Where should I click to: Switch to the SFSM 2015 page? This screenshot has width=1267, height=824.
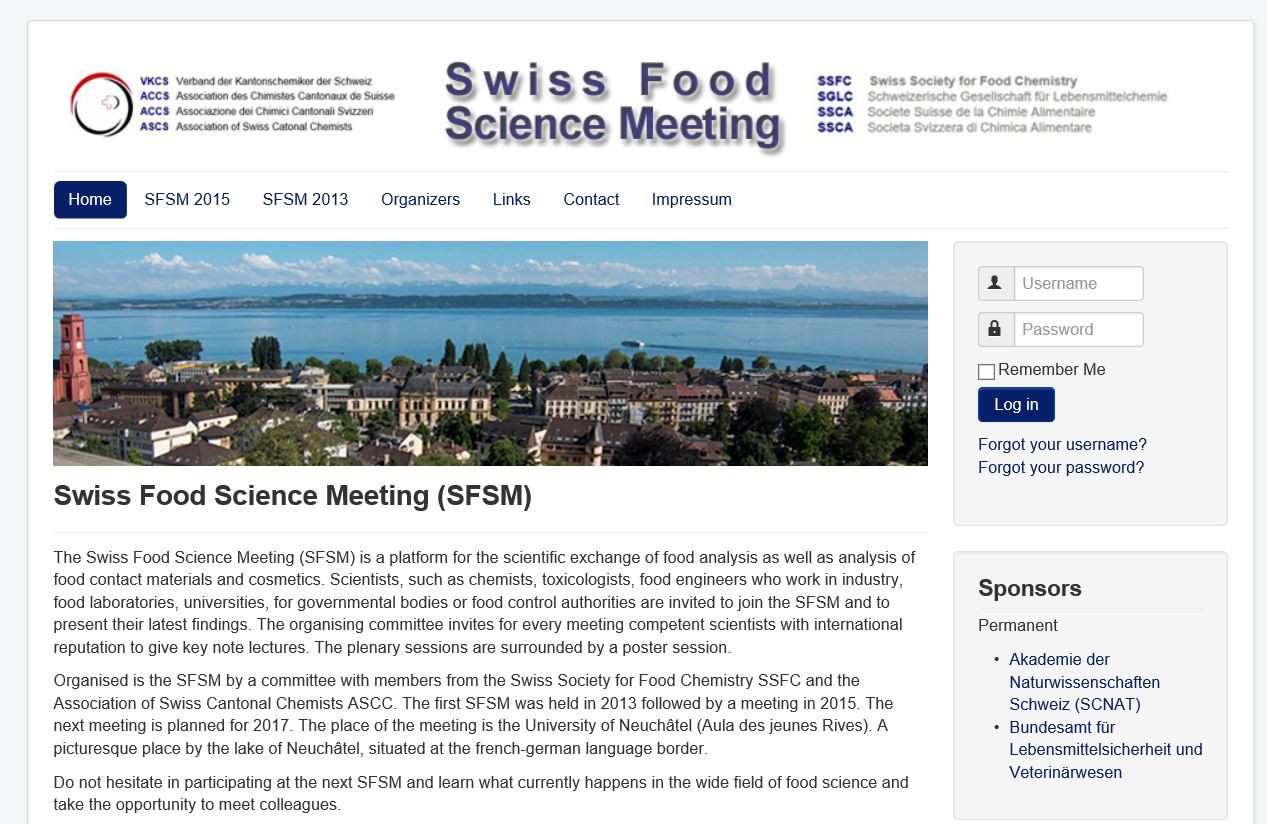click(x=187, y=199)
